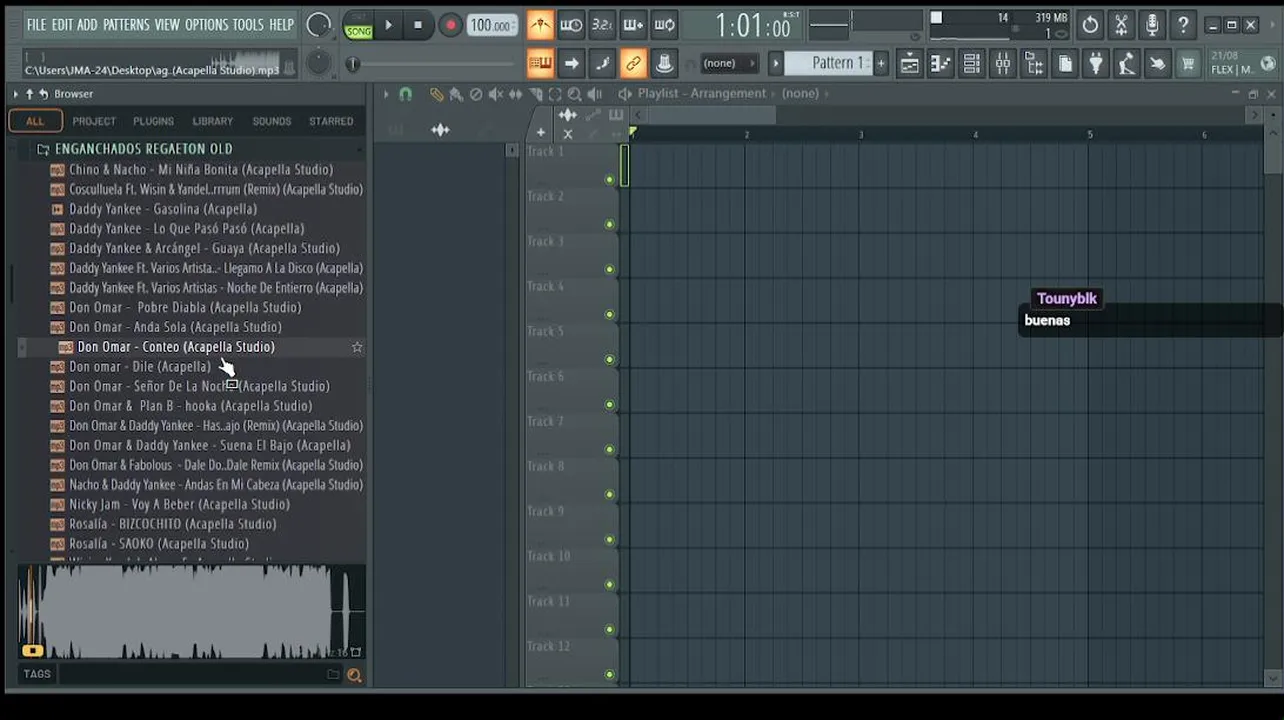1284x720 pixels.
Task: Arm the record button
Action: point(450,25)
